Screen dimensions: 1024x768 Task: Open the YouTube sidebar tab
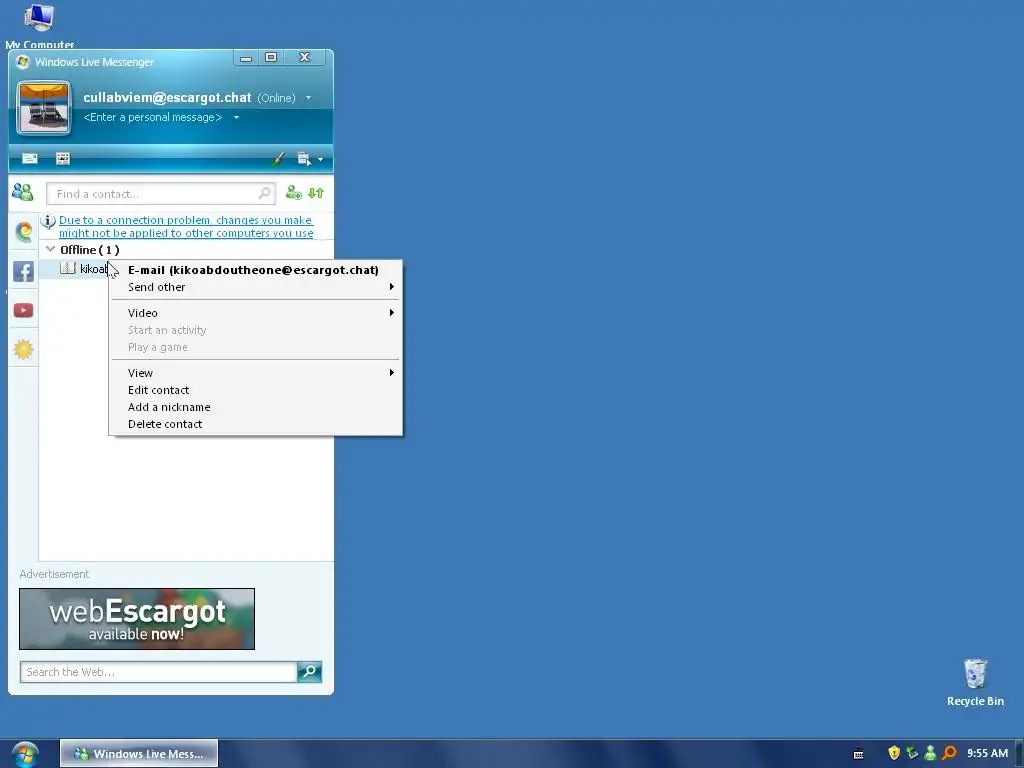24,310
